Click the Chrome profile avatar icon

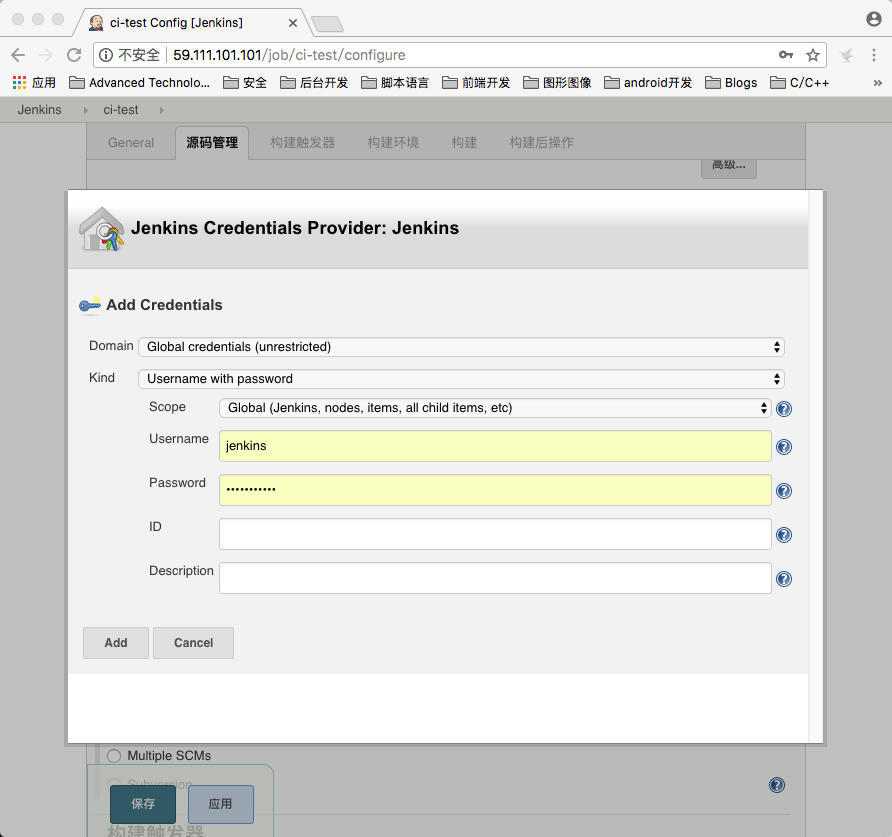tap(873, 19)
